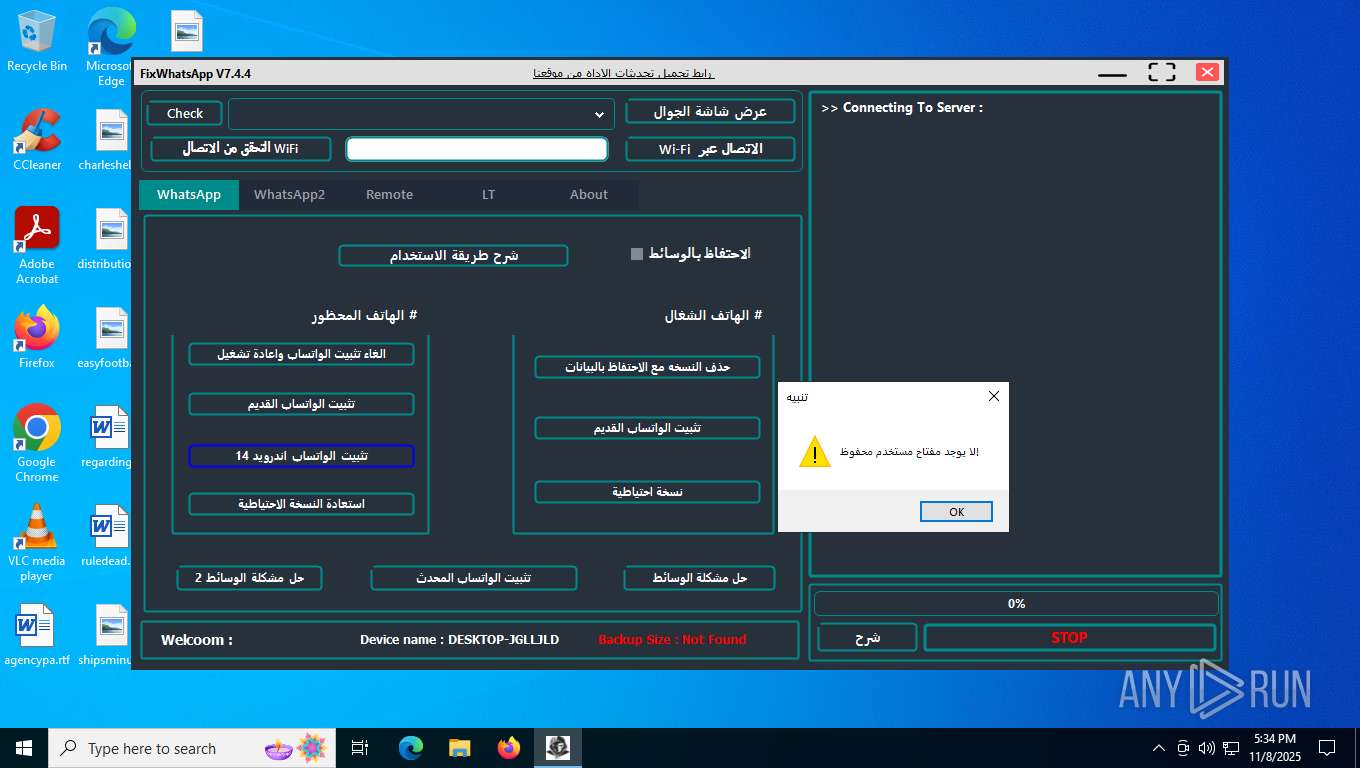Screen dimensions: 1360x768
Task: Click the 0% progress bar
Action: pyautogui.click(x=1016, y=604)
